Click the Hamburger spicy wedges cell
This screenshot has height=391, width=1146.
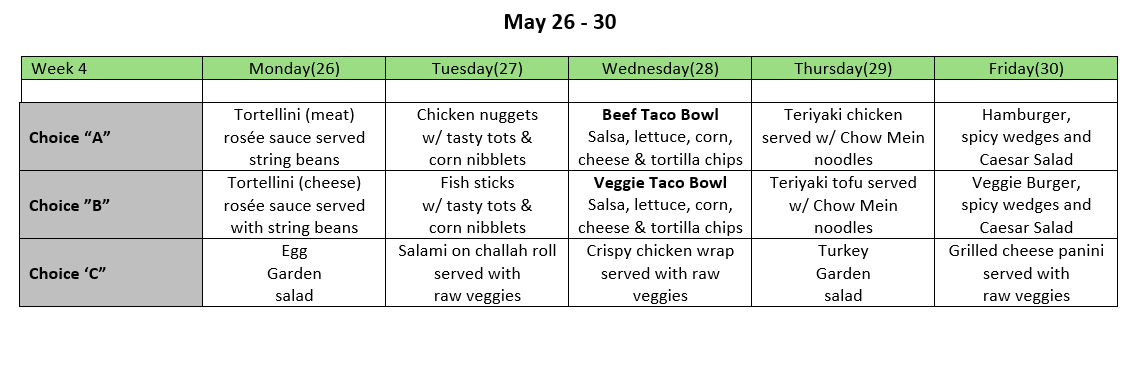[x=1026, y=137]
